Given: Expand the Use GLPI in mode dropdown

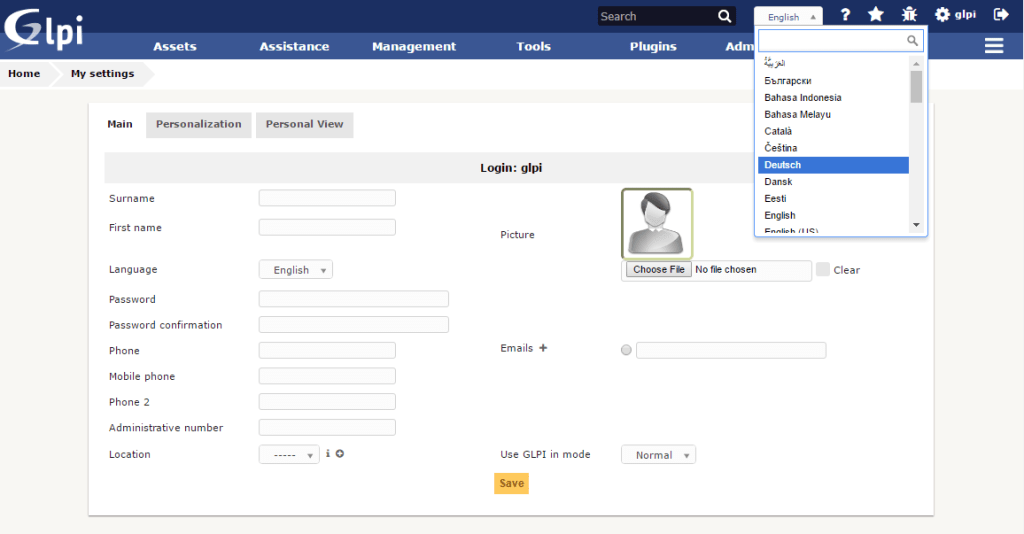Looking at the screenshot, I should click(658, 455).
